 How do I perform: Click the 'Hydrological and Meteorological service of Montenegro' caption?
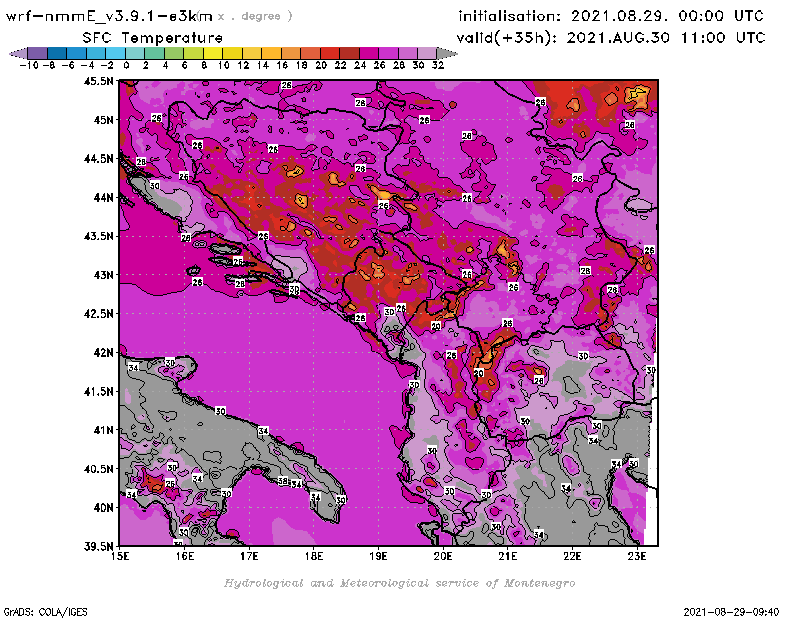[399, 583]
